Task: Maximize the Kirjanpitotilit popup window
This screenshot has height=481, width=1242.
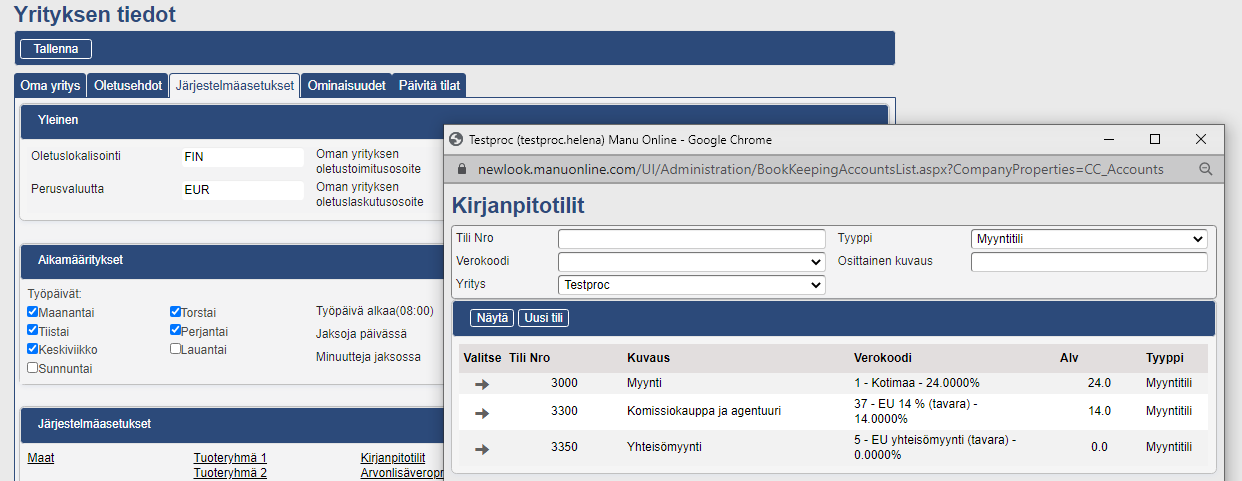Action: tap(1155, 139)
